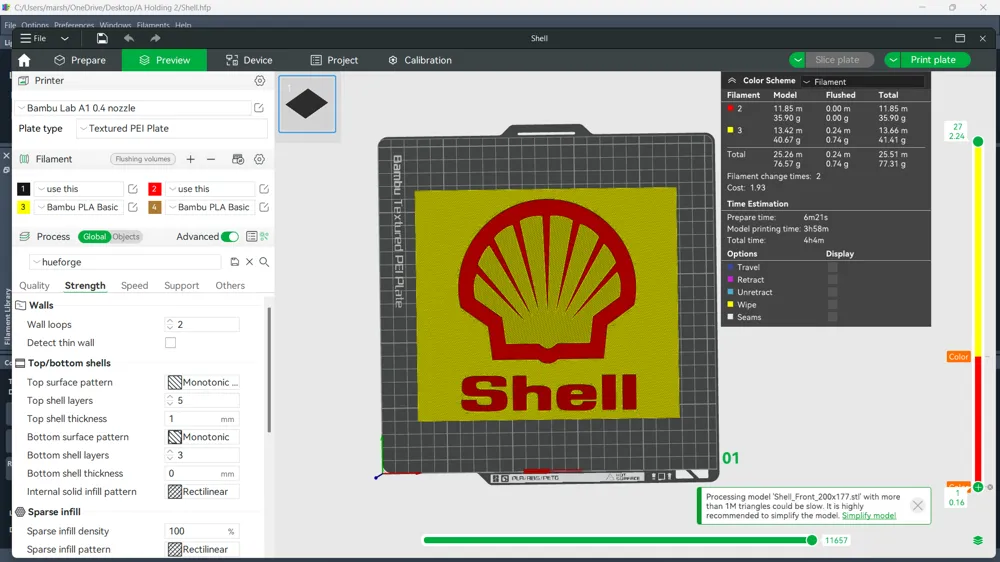The image size is (1000, 562).
Task: Click the Print plate button
Action: pyautogui.click(x=934, y=60)
